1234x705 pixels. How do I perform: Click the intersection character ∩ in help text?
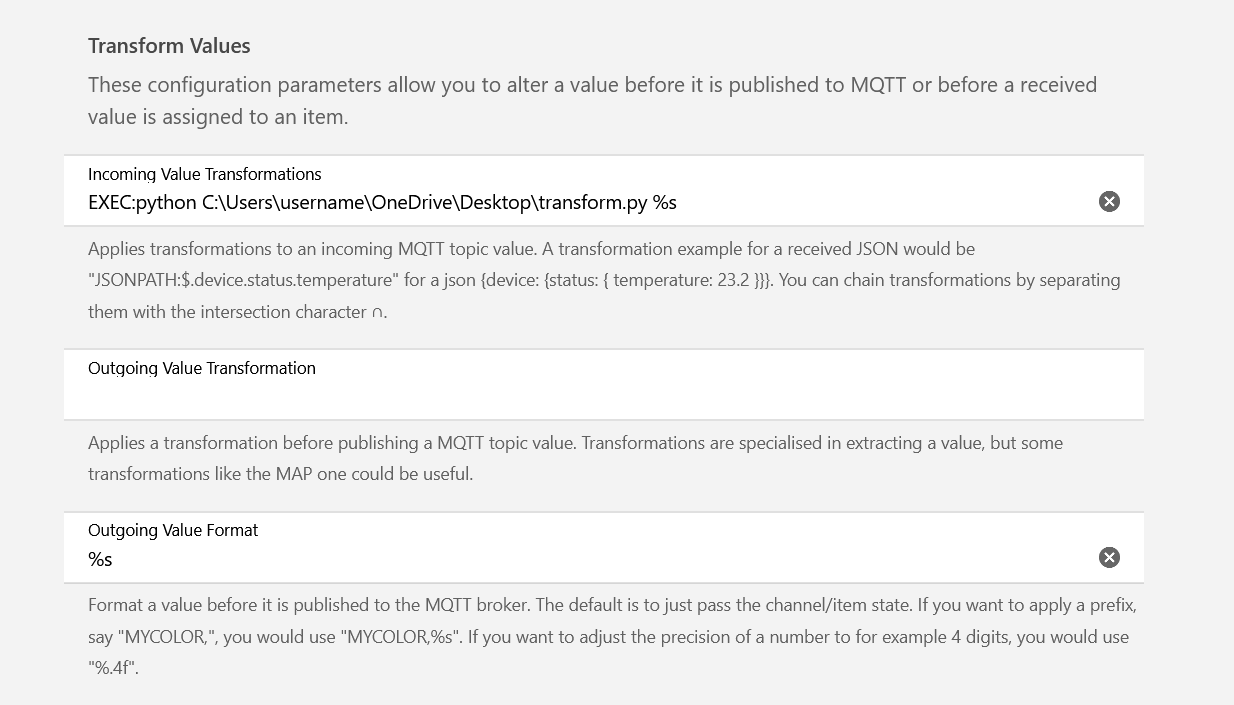click(x=377, y=313)
